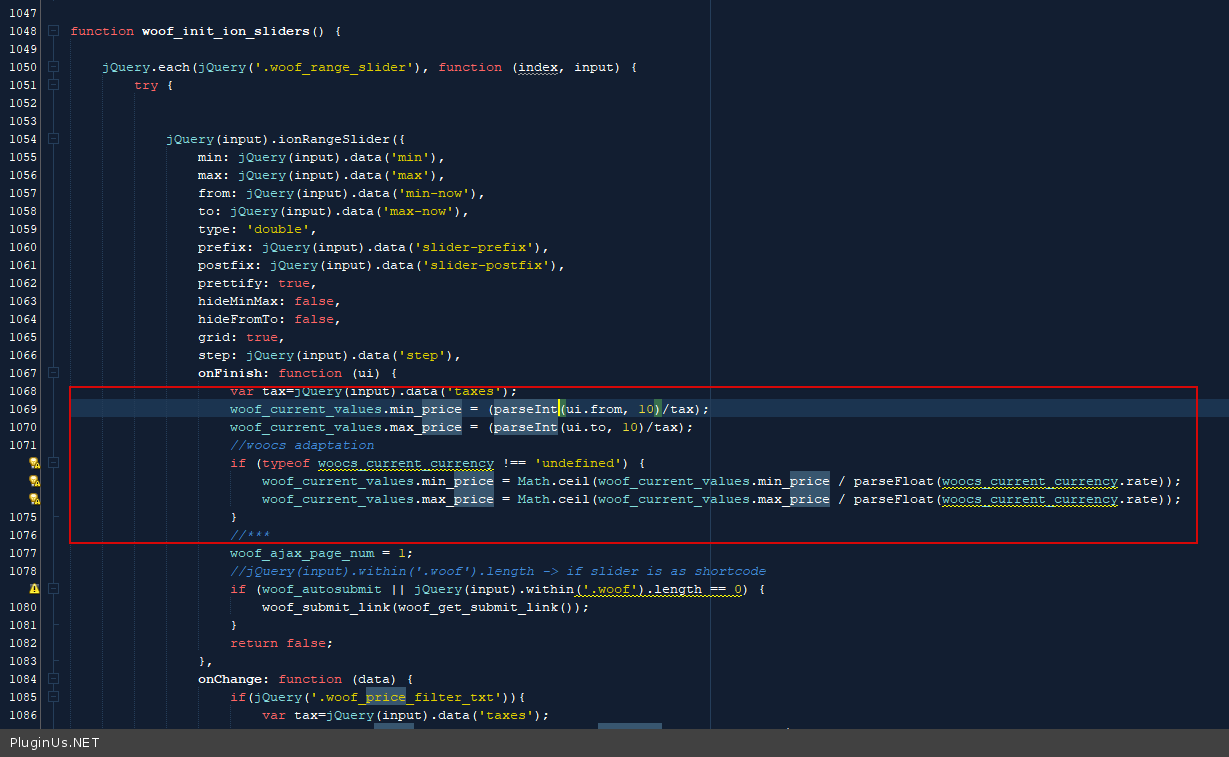Click line number 1069 in the gutter
This screenshot has height=757, width=1229.
pyautogui.click(x=22, y=409)
